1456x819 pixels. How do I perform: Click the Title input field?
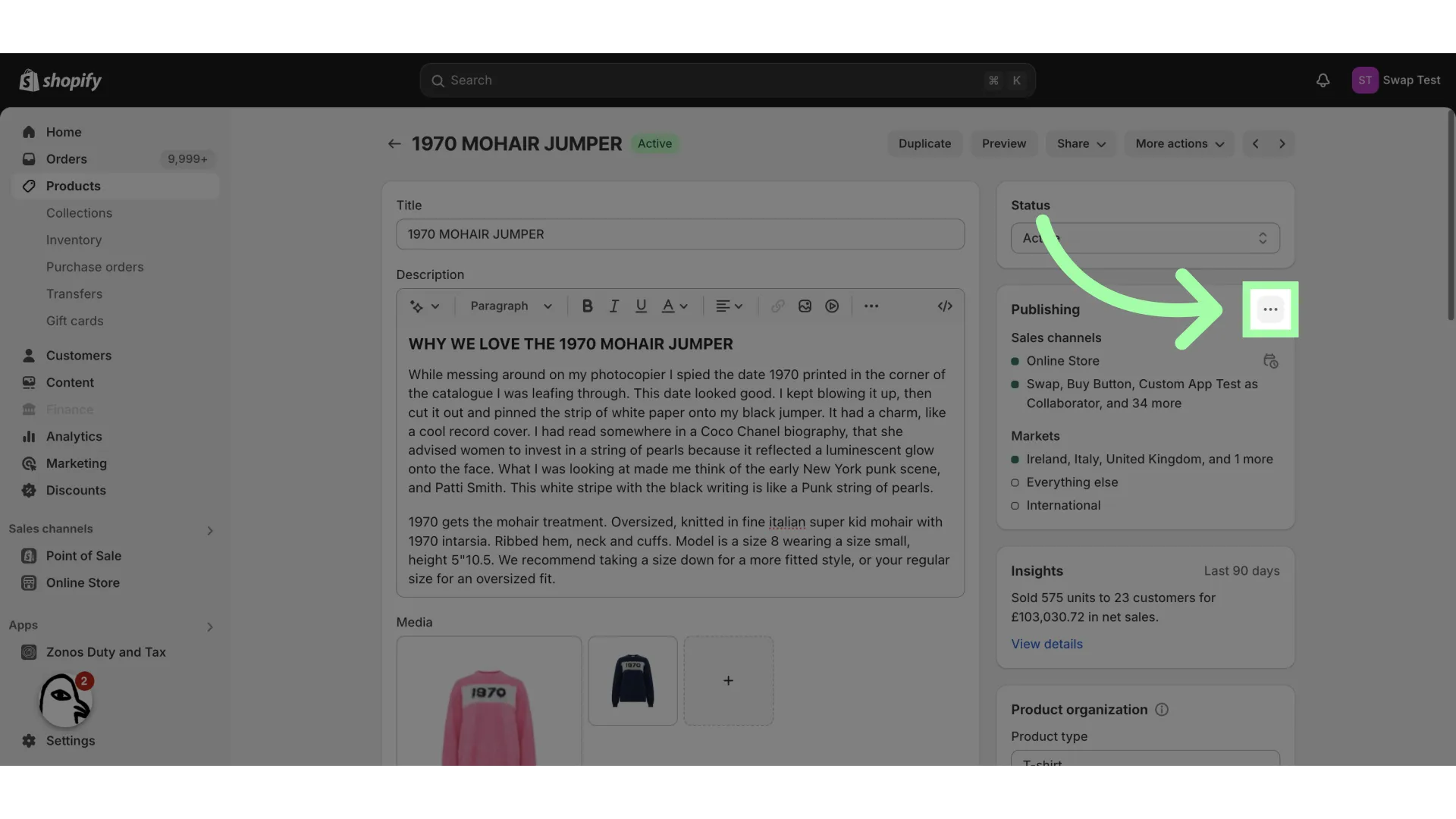tap(680, 234)
